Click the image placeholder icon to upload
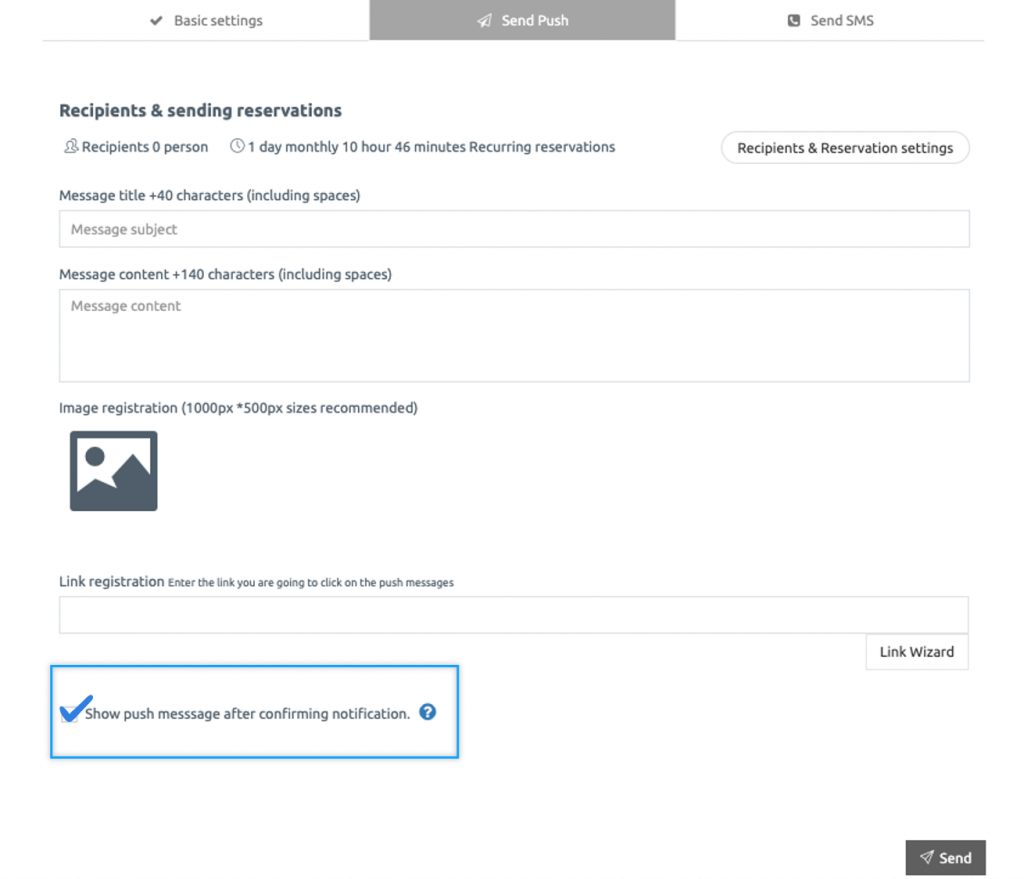Screen dimensions: 1024x879 click(x=112, y=470)
